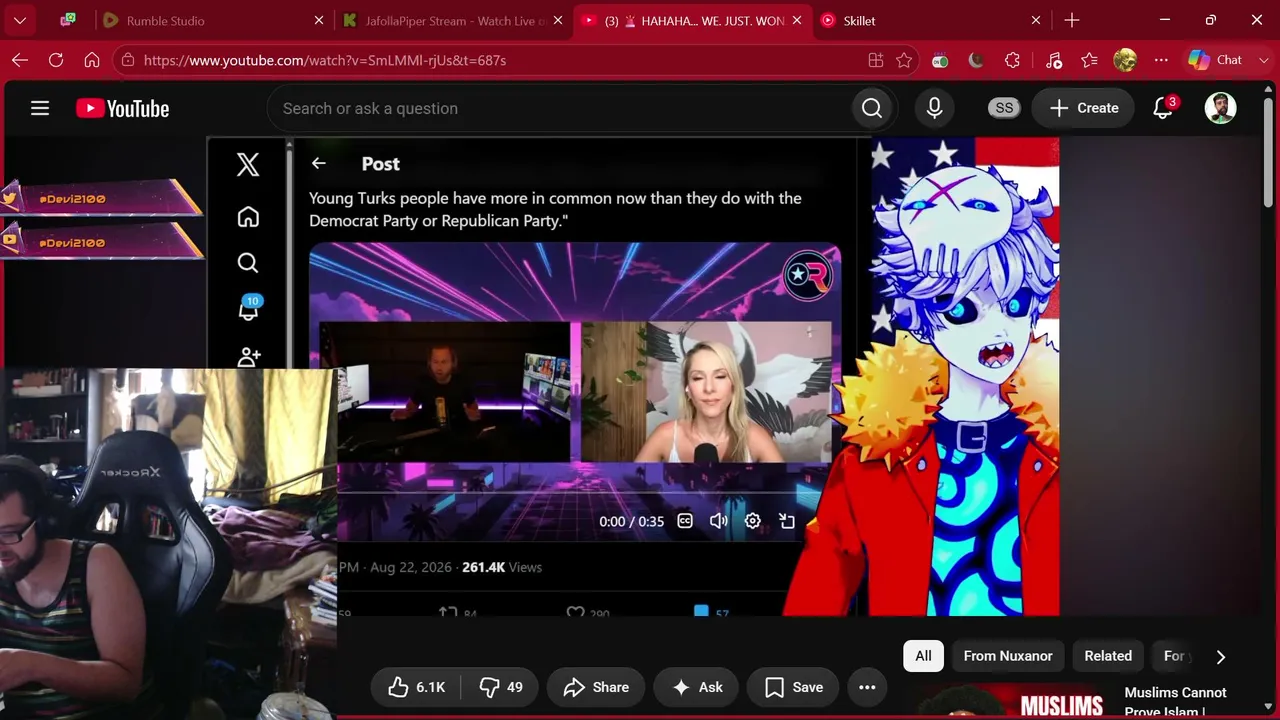This screenshot has width=1280, height=720.
Task: Open a new browser tab
Action: pyautogui.click(x=1072, y=20)
